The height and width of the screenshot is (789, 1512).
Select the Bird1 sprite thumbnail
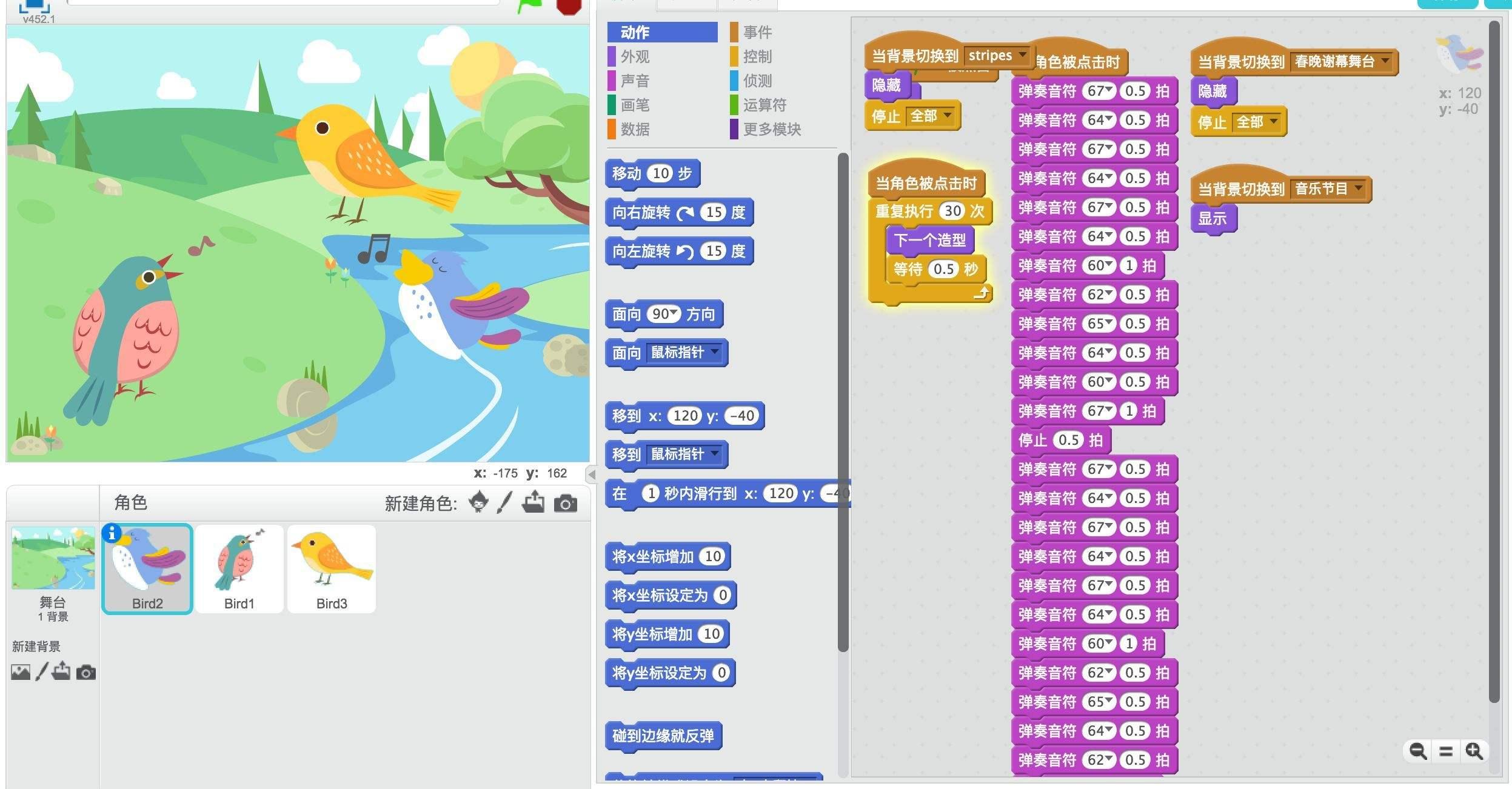coord(239,569)
